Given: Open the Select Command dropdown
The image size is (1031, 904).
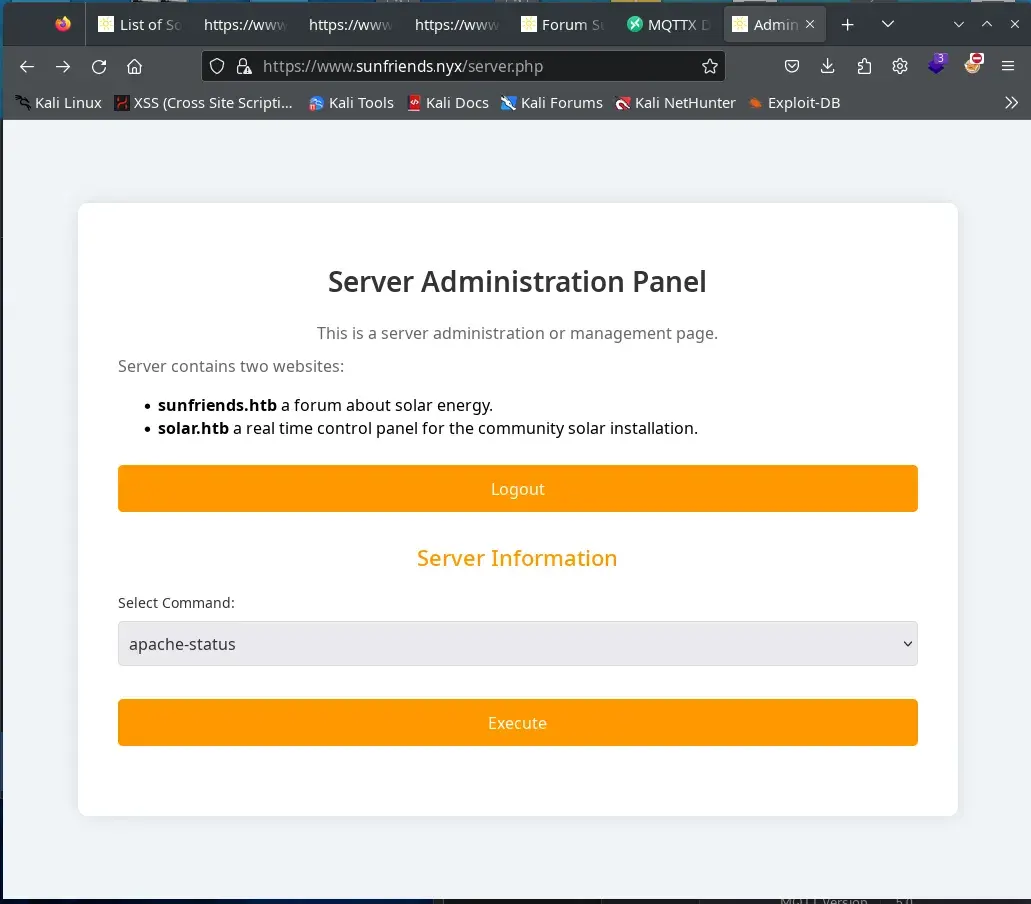Looking at the screenshot, I should tap(517, 644).
